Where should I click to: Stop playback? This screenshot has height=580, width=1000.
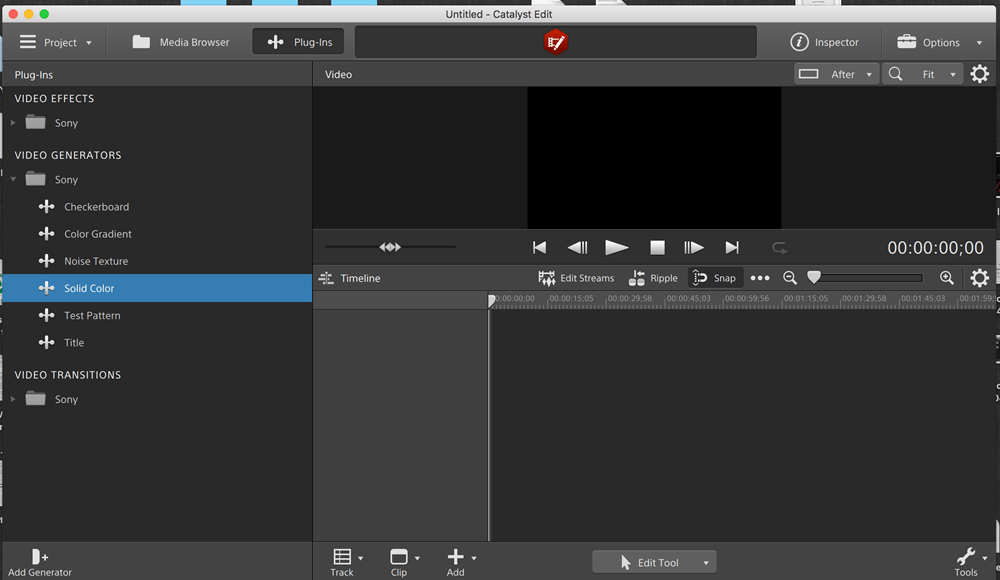(657, 248)
